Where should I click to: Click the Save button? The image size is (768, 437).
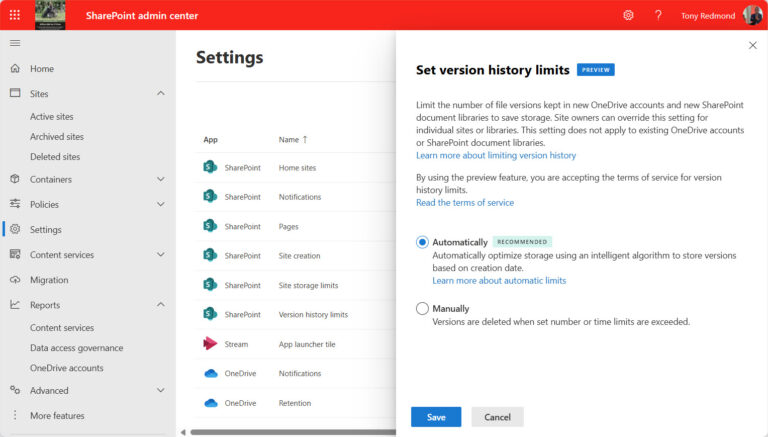tap(436, 417)
